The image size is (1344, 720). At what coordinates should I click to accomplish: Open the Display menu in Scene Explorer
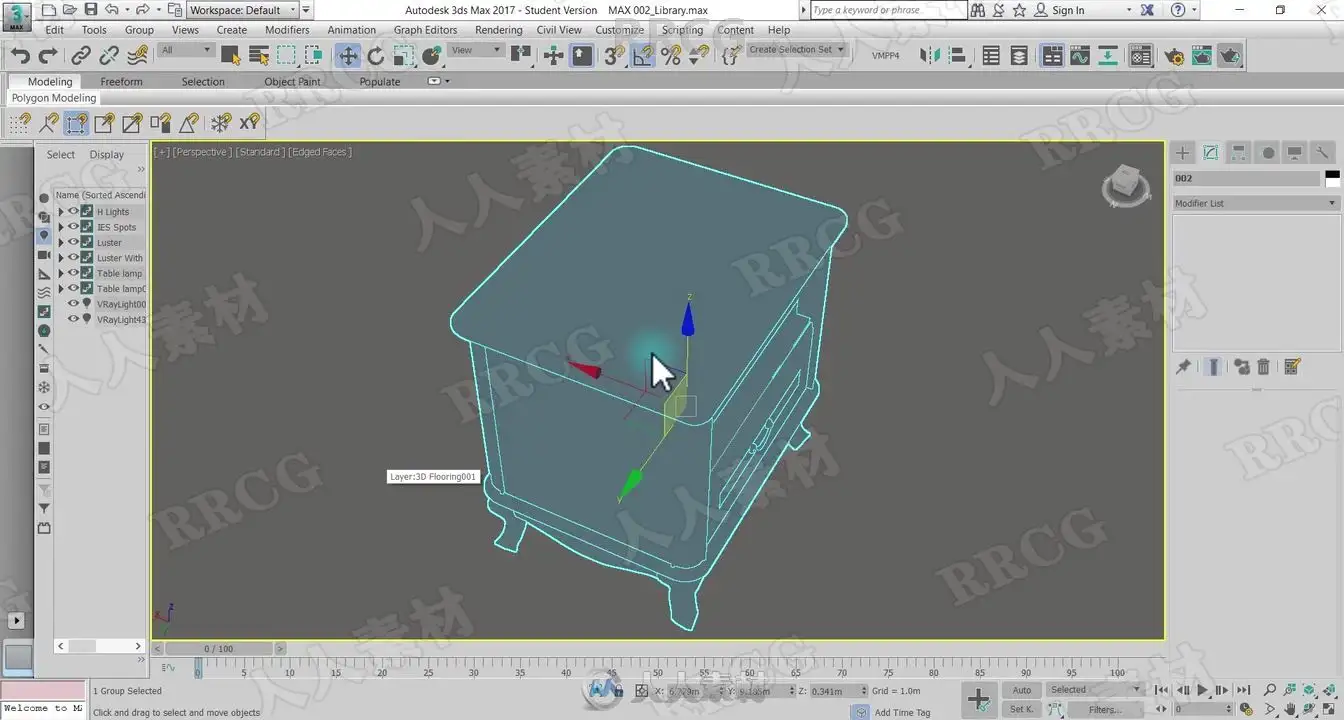click(106, 155)
